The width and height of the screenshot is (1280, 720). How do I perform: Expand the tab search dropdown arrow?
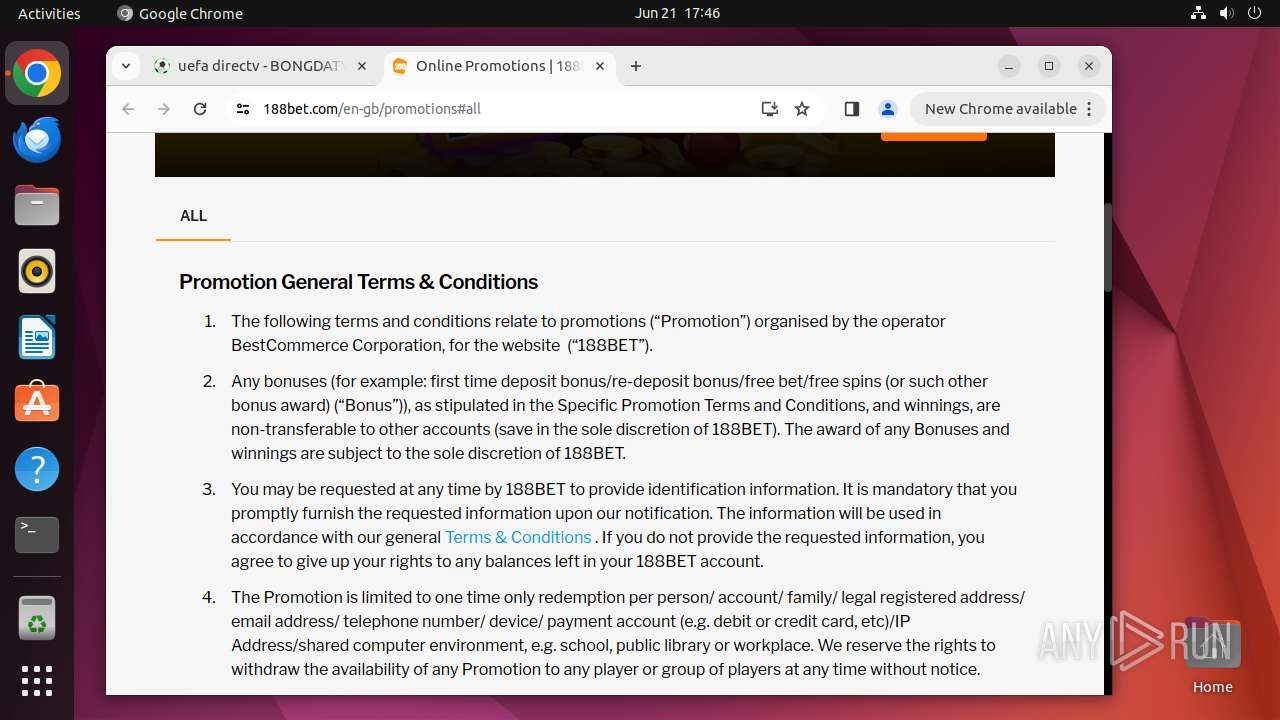pyautogui.click(x=125, y=66)
